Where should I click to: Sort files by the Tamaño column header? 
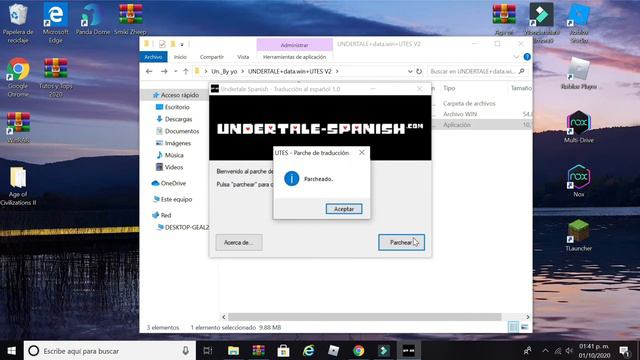coord(521,88)
